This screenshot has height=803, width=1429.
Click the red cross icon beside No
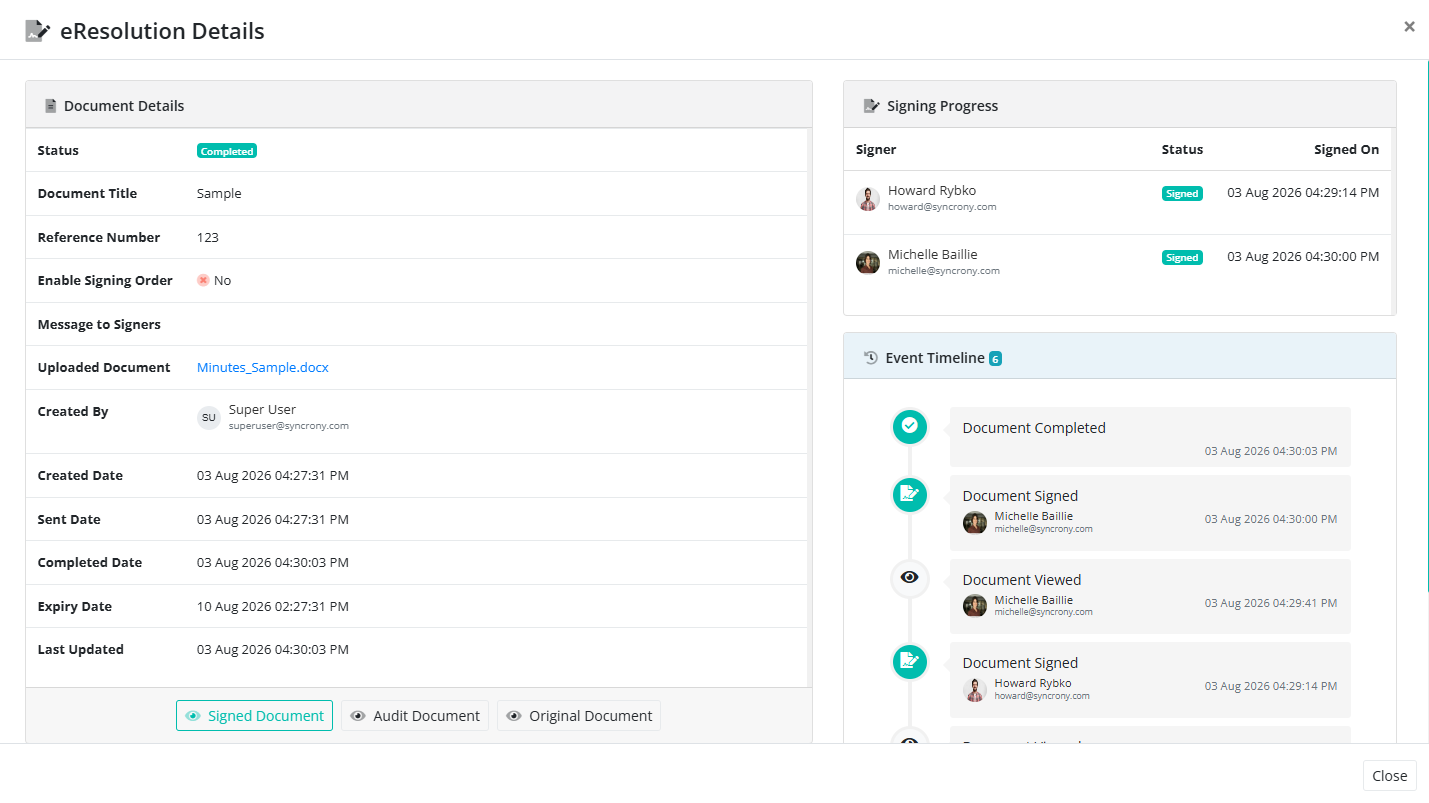[x=203, y=281]
